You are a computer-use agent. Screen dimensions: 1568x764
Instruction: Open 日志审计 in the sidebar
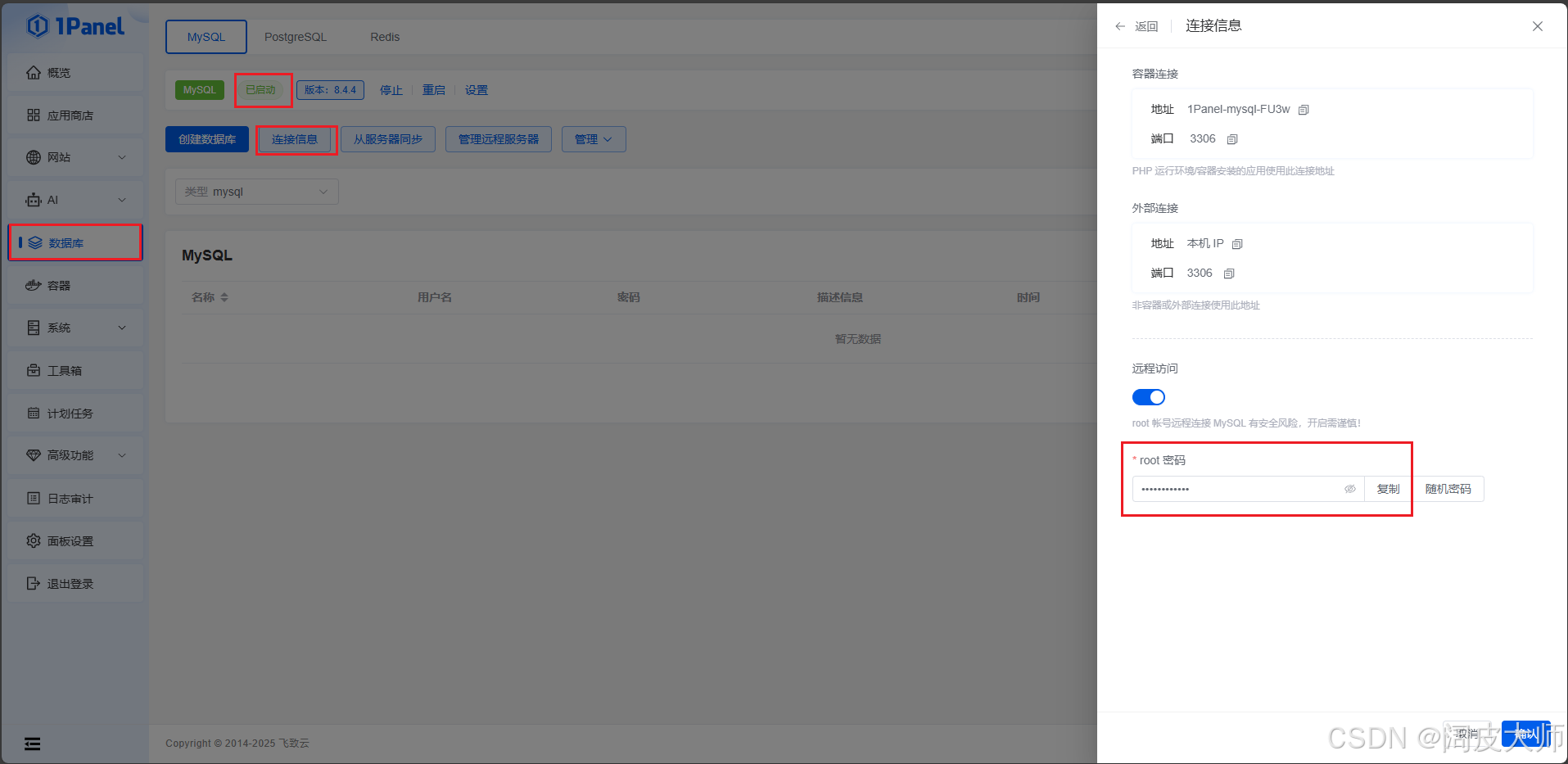pyautogui.click(x=75, y=499)
